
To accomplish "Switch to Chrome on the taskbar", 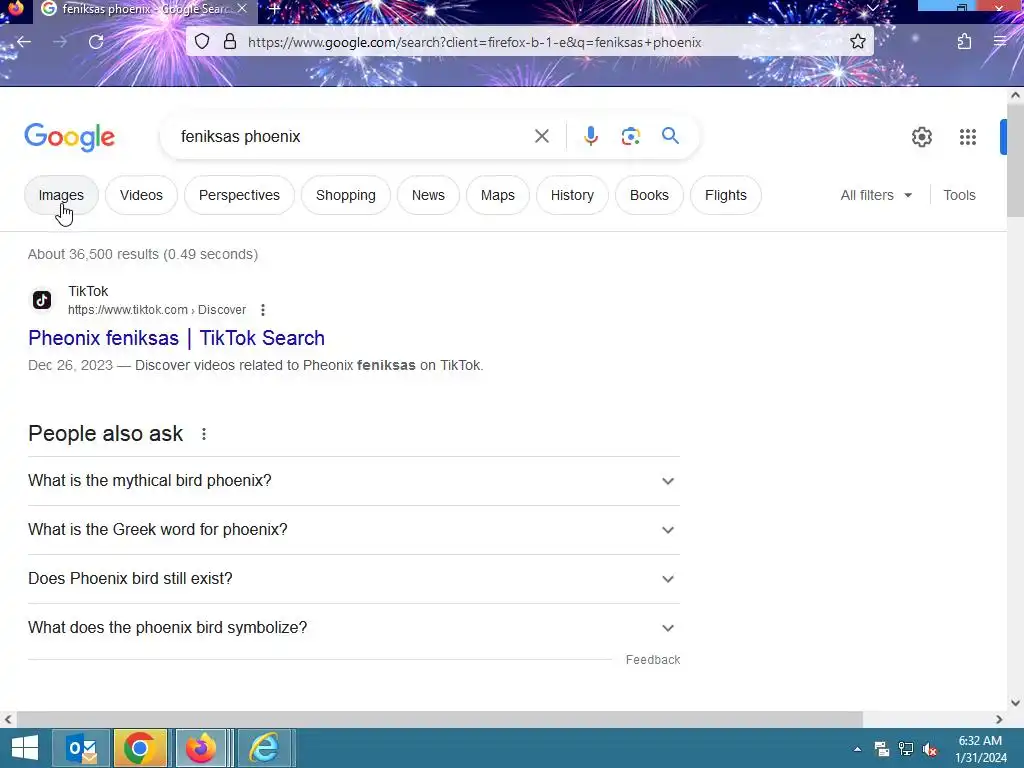I will point(140,748).
